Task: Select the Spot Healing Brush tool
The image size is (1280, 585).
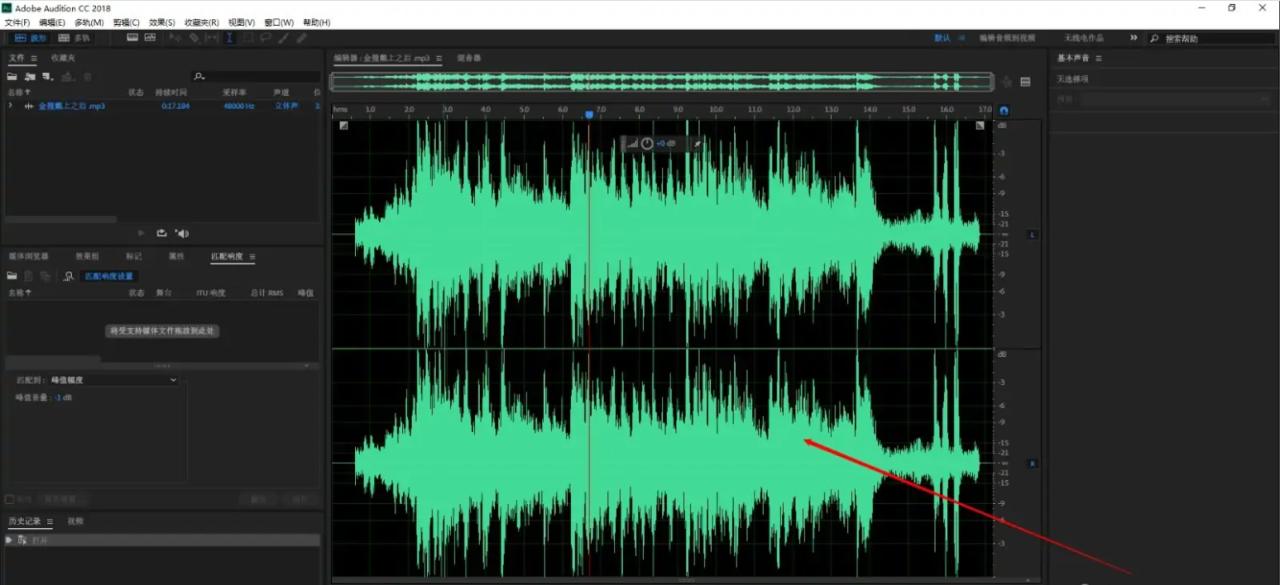Action: [301, 38]
